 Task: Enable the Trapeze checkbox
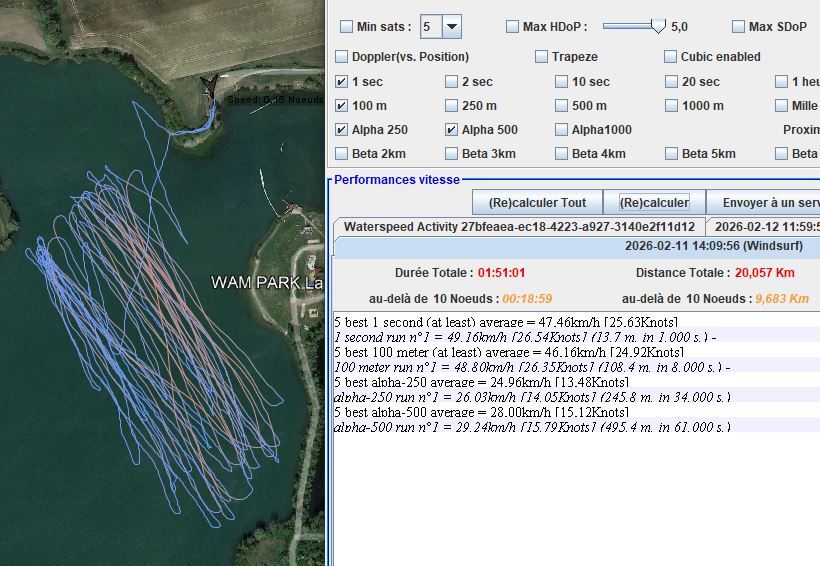point(541,57)
